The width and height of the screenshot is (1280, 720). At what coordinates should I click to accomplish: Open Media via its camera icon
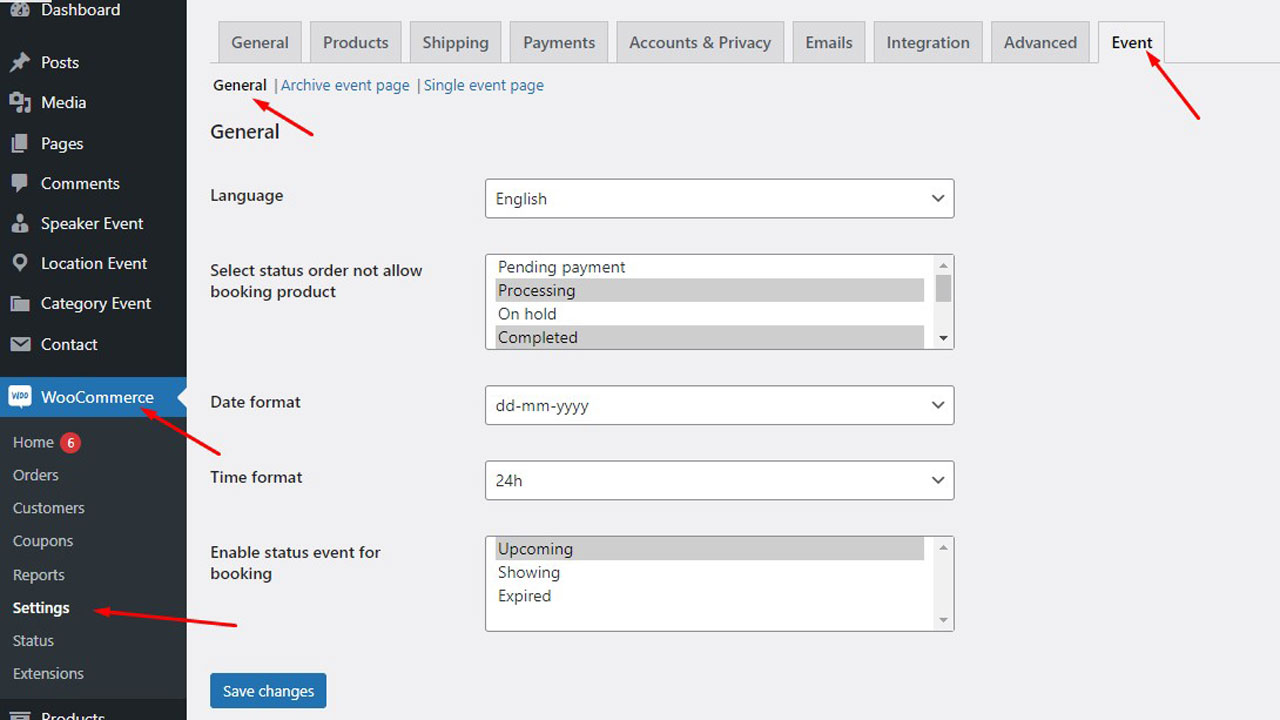click(20, 102)
